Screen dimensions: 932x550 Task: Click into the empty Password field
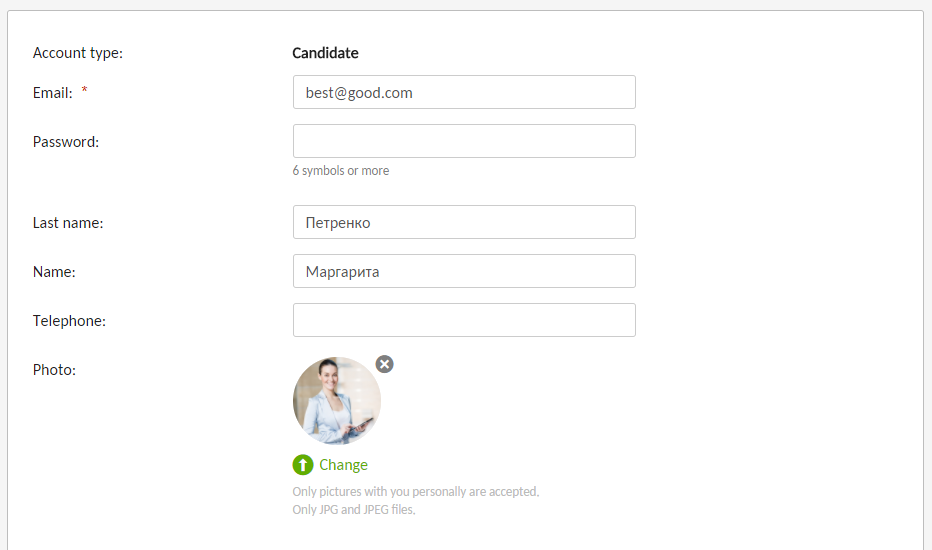coord(464,141)
